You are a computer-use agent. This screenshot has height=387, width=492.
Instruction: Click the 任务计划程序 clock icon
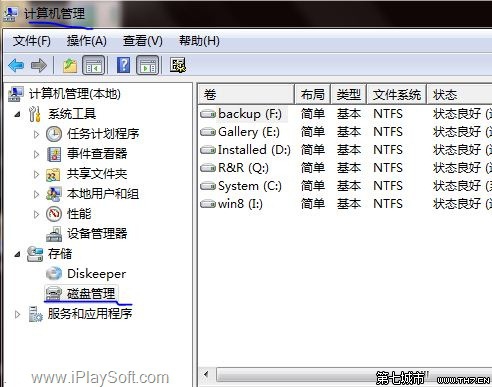pyautogui.click(x=54, y=134)
